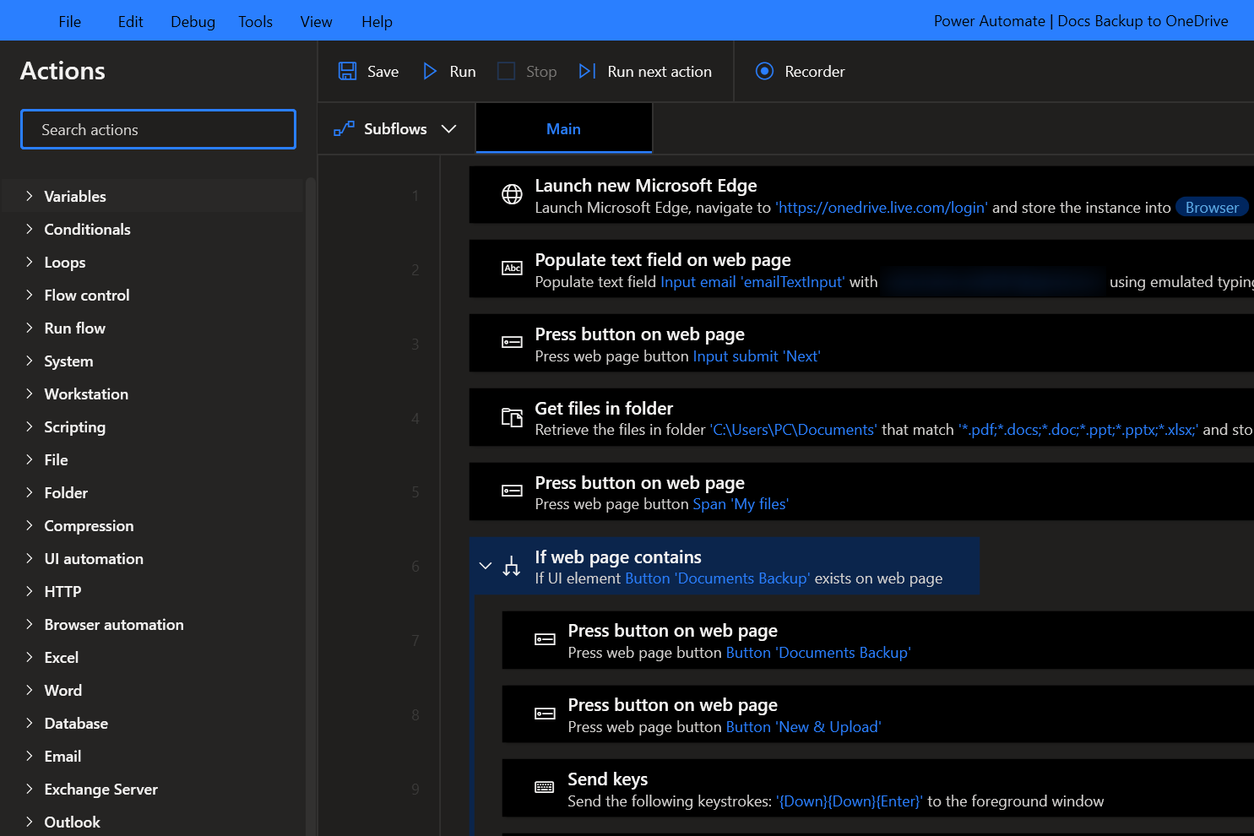This screenshot has height=836, width=1254.
Task: Open the Edit menu
Action: (130, 21)
